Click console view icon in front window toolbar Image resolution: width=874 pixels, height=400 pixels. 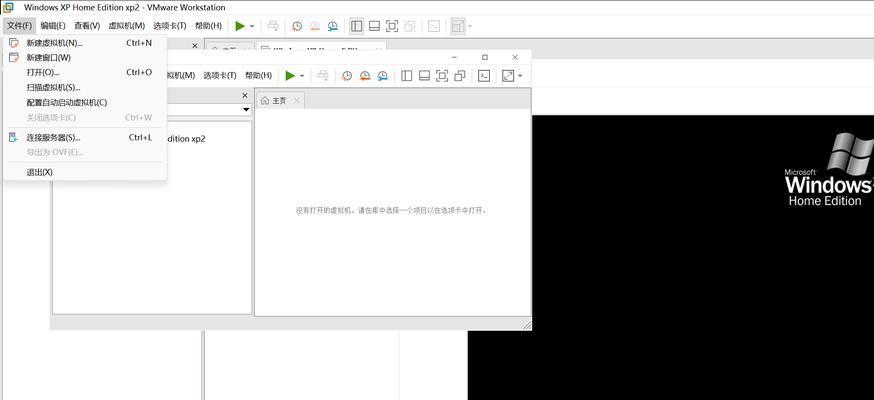(x=484, y=75)
